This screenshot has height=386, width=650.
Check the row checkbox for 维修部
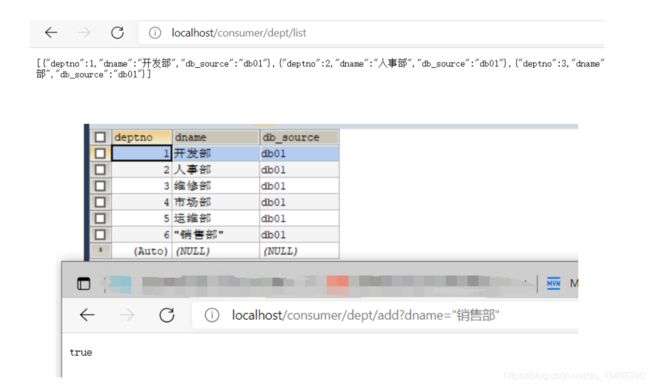point(100,186)
